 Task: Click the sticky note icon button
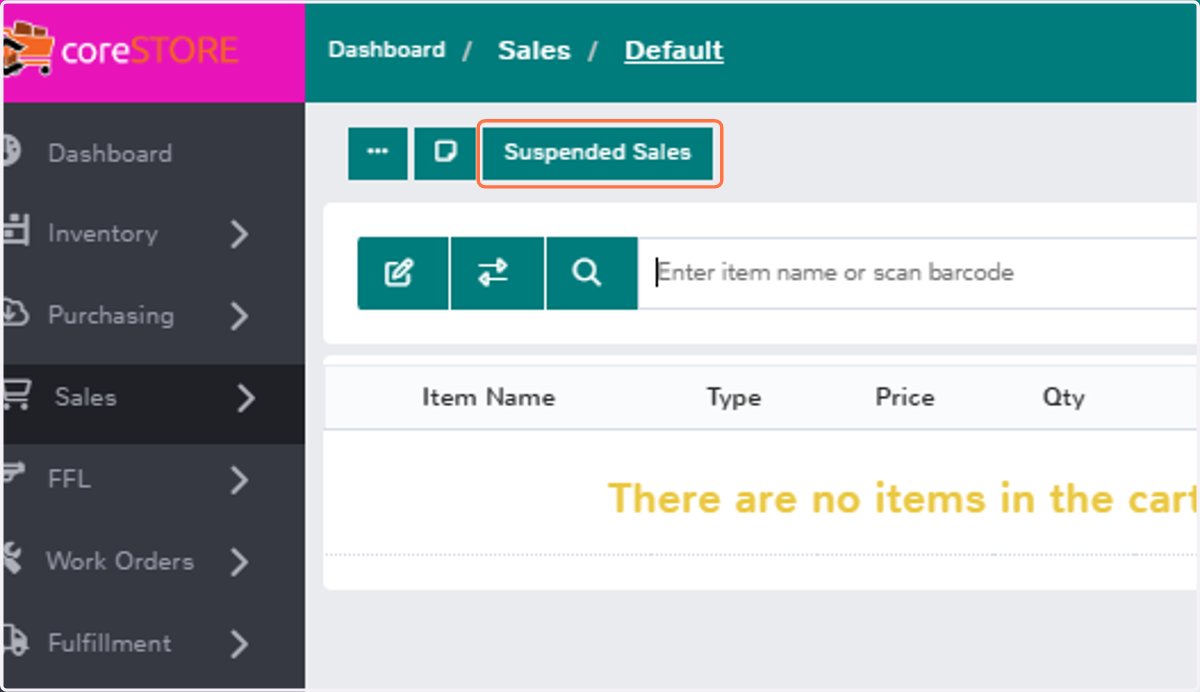(445, 153)
